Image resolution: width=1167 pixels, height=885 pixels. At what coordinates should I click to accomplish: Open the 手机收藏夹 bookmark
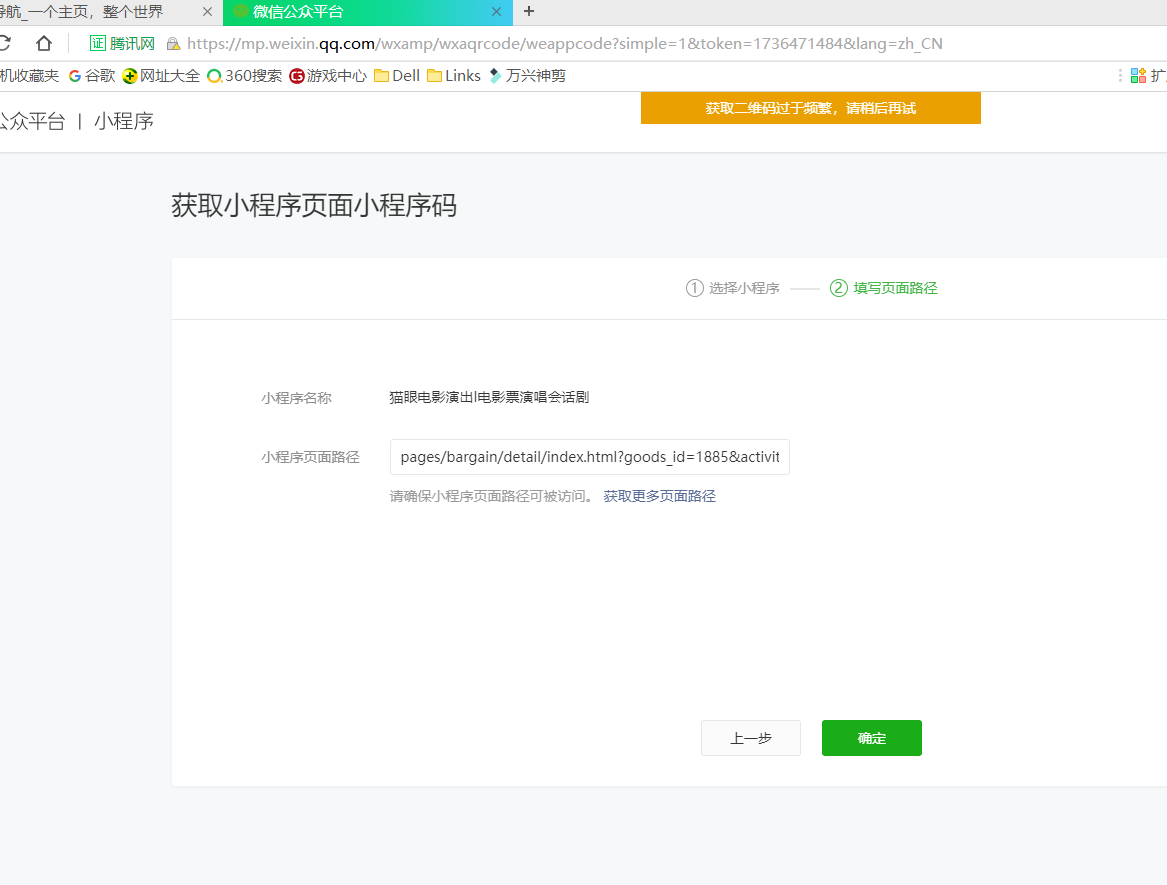tap(29, 76)
